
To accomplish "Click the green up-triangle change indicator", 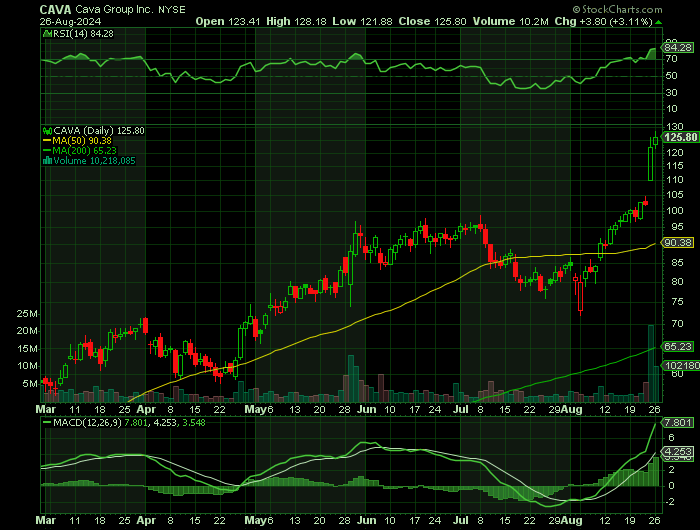I will (658, 22).
